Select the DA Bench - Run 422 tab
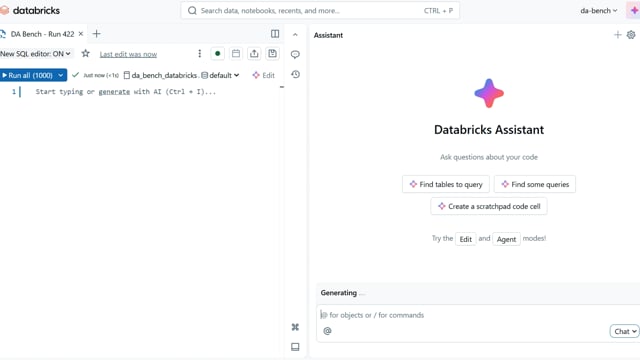This screenshot has height=360, width=640. tap(42, 34)
